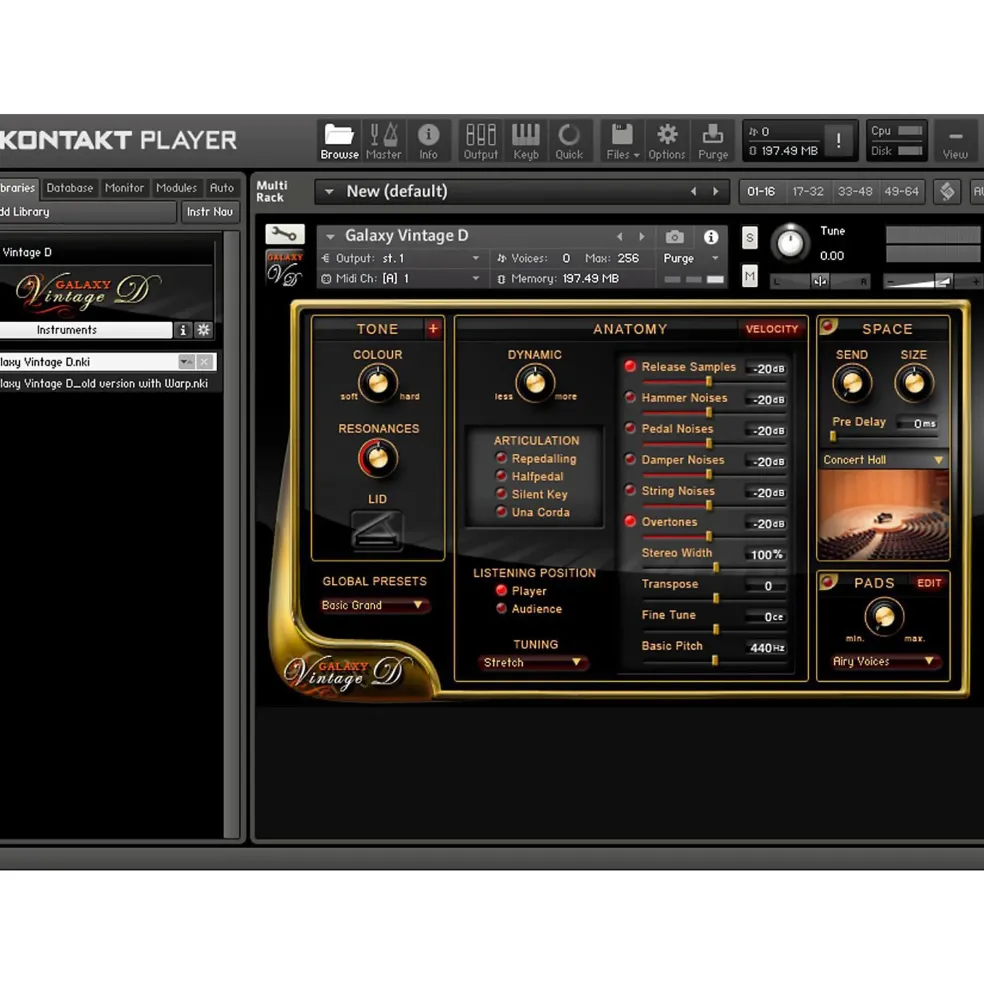The width and height of the screenshot is (984, 985).
Task: Open the Browse folder icon
Action: pyautogui.click(x=339, y=141)
